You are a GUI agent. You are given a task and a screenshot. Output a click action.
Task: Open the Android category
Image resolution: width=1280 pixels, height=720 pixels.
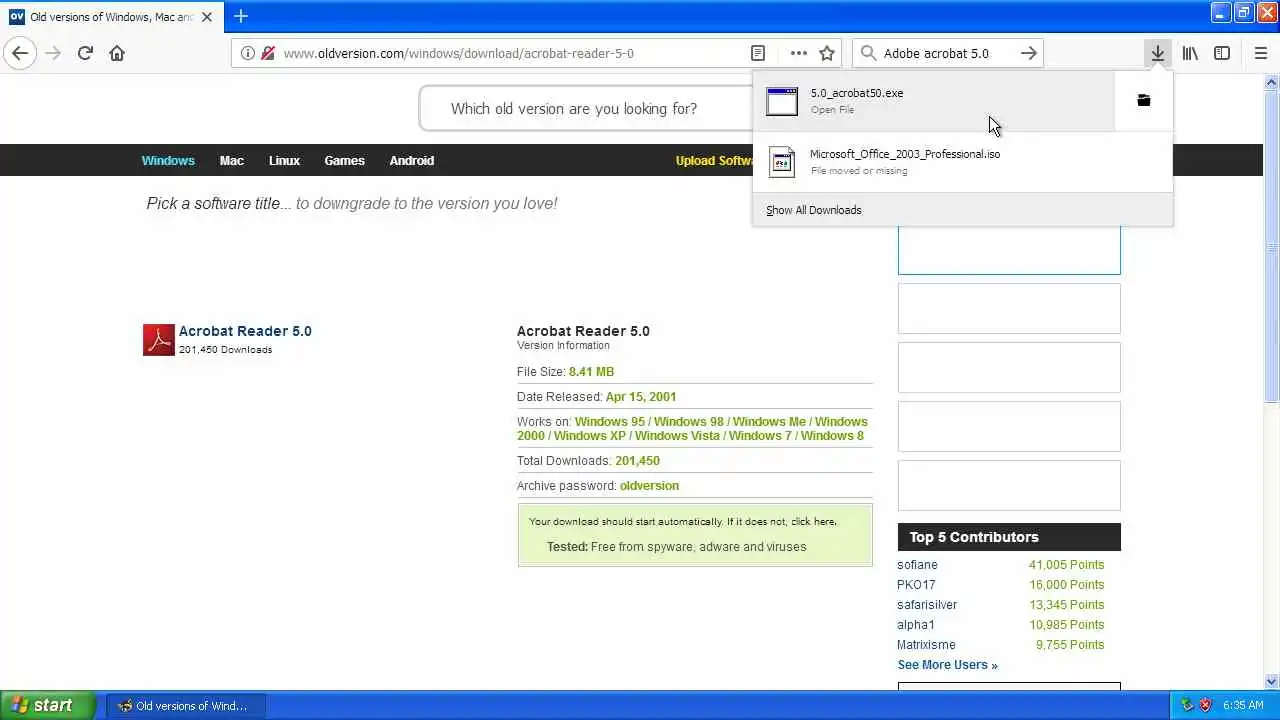pos(412,160)
